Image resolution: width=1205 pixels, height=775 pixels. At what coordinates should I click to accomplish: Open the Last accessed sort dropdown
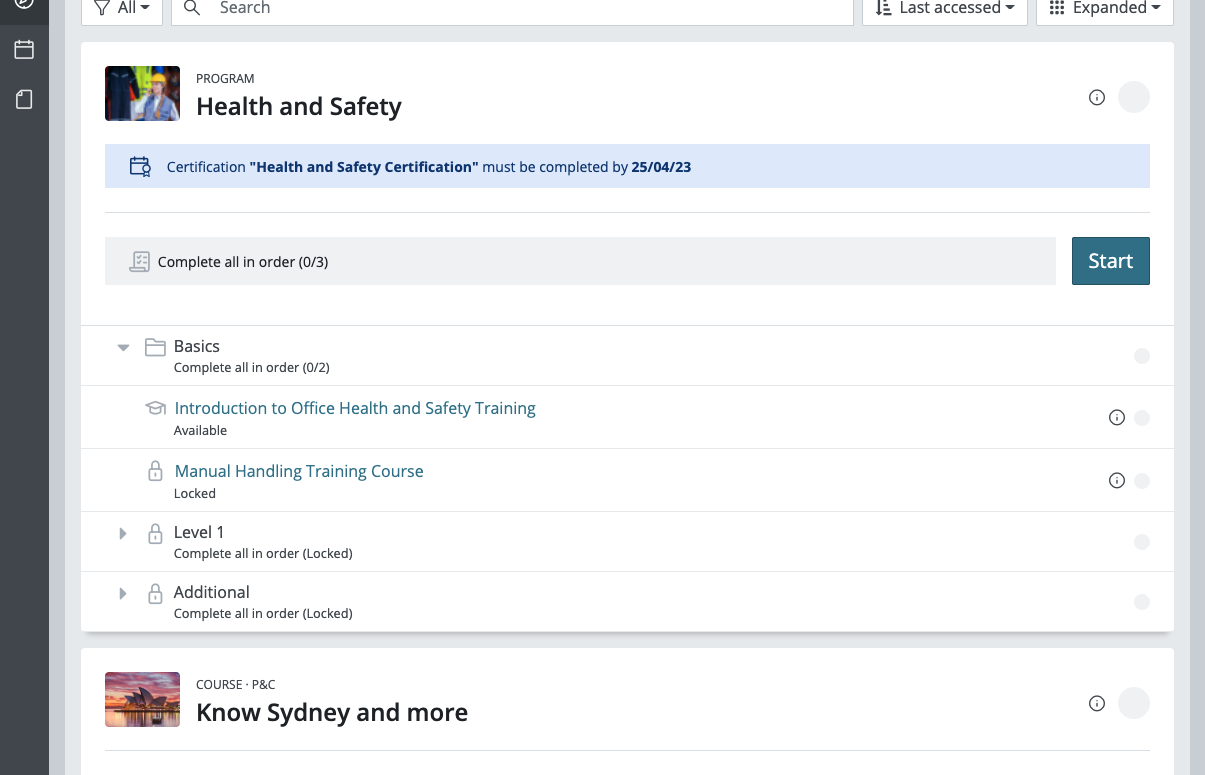[x=944, y=8]
